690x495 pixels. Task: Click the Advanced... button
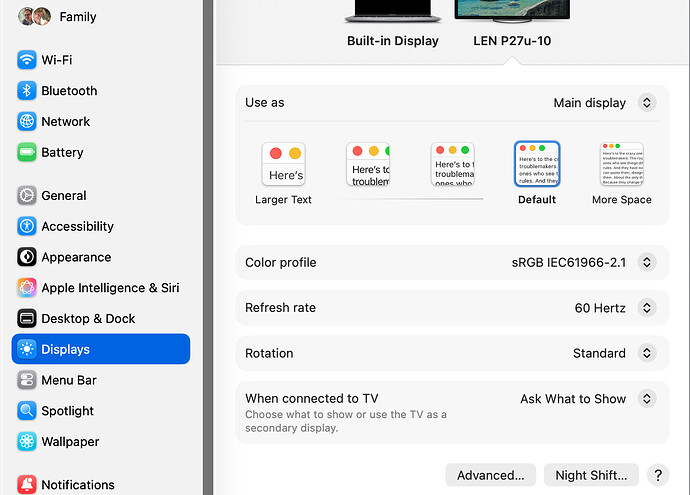click(491, 475)
